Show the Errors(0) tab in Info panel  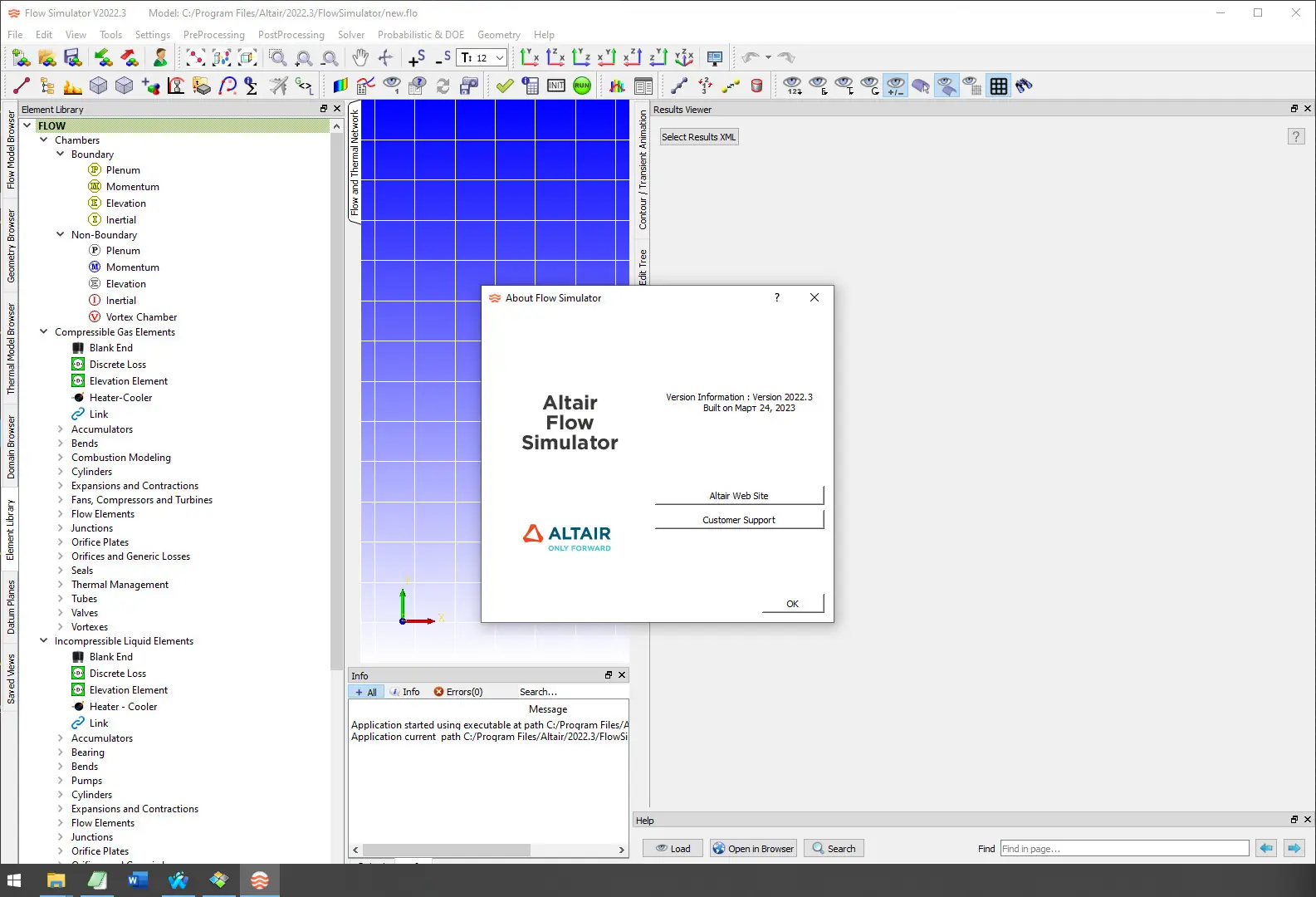click(x=458, y=692)
